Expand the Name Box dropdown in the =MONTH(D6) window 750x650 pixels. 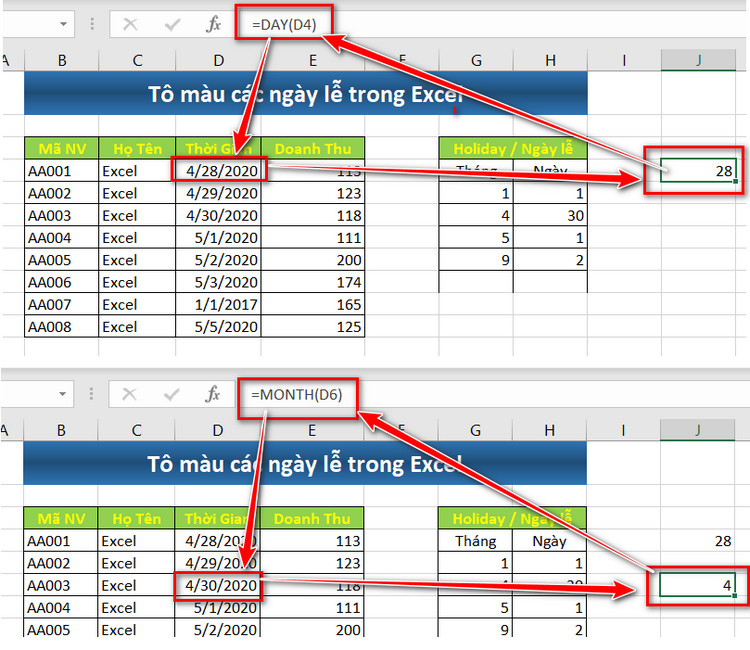click(x=62, y=394)
